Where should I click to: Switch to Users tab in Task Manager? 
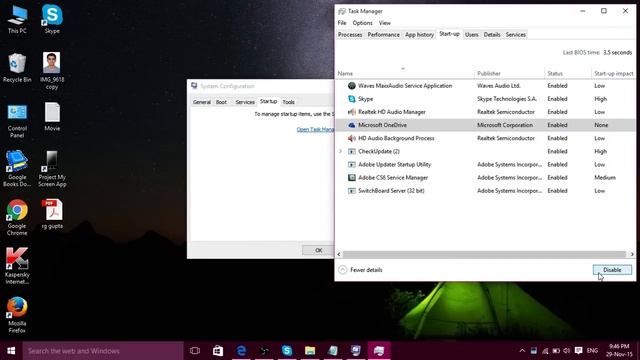pos(471,35)
